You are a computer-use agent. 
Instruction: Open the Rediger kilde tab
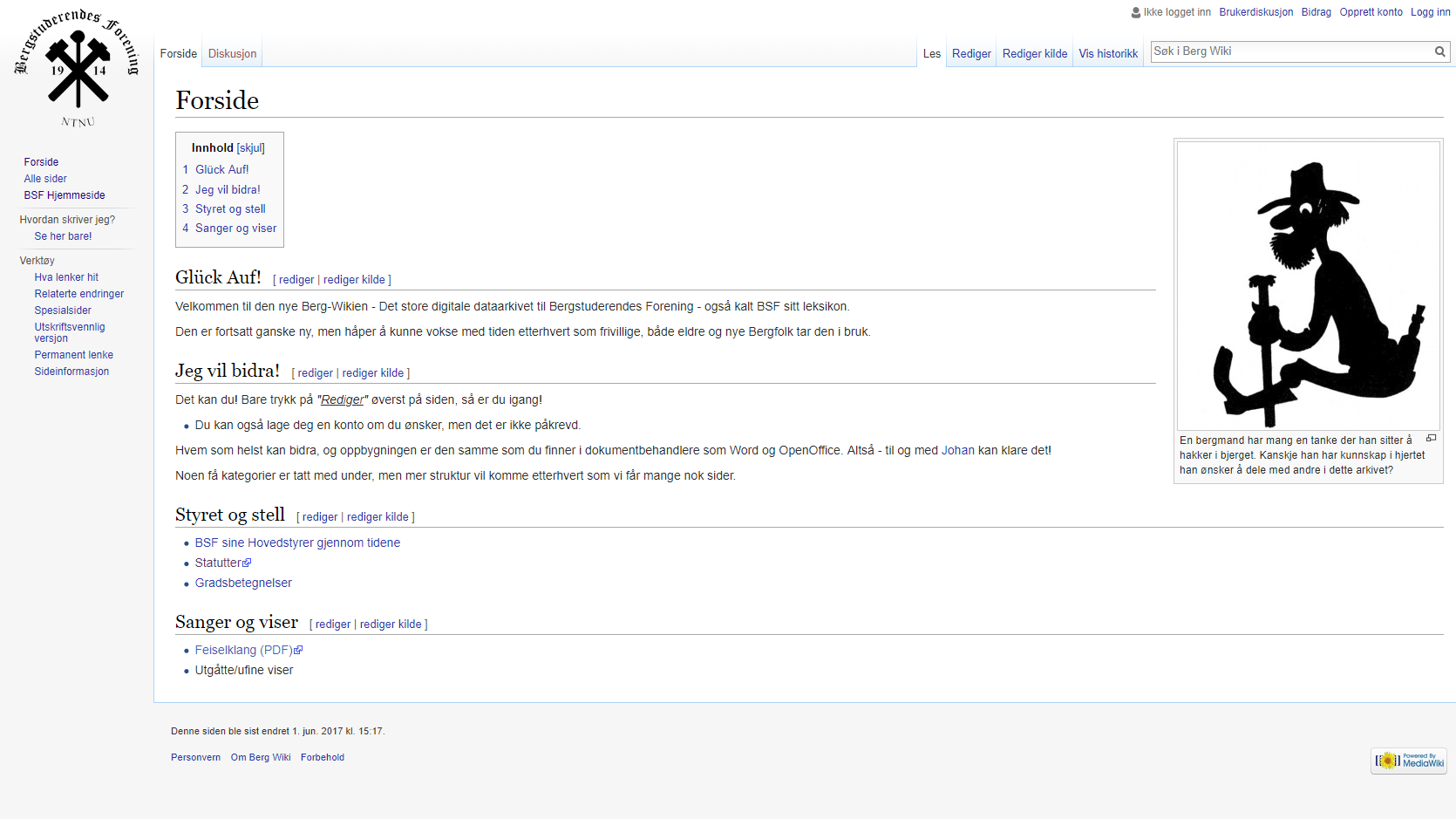(1034, 54)
